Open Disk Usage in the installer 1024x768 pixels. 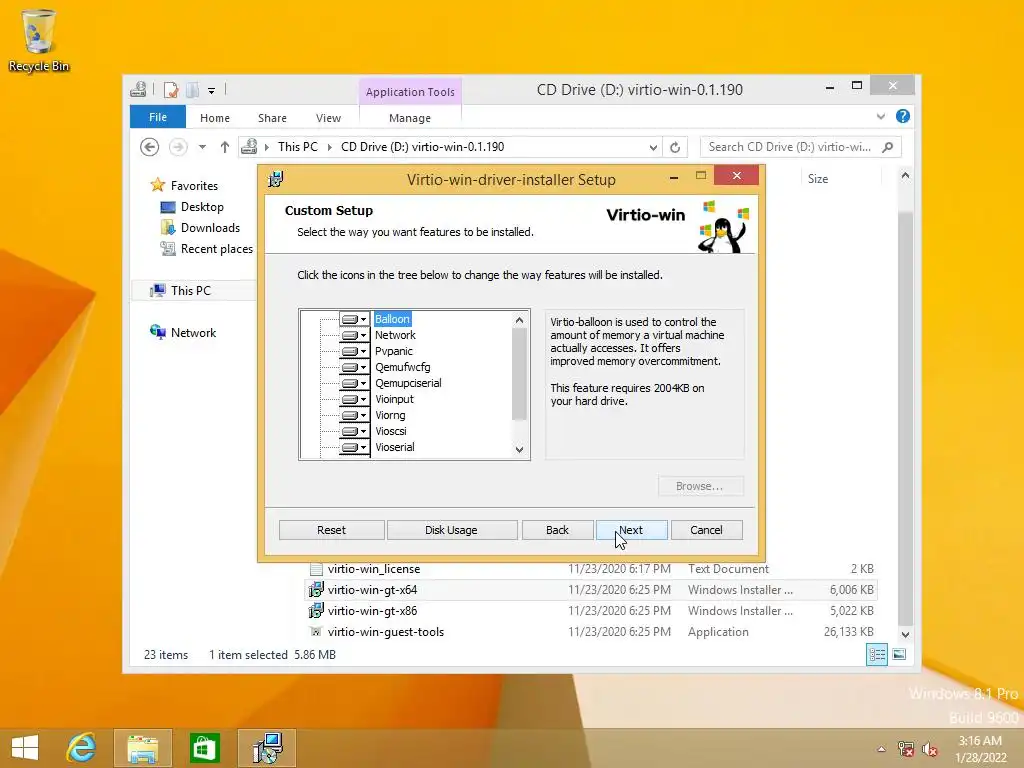[x=451, y=530]
